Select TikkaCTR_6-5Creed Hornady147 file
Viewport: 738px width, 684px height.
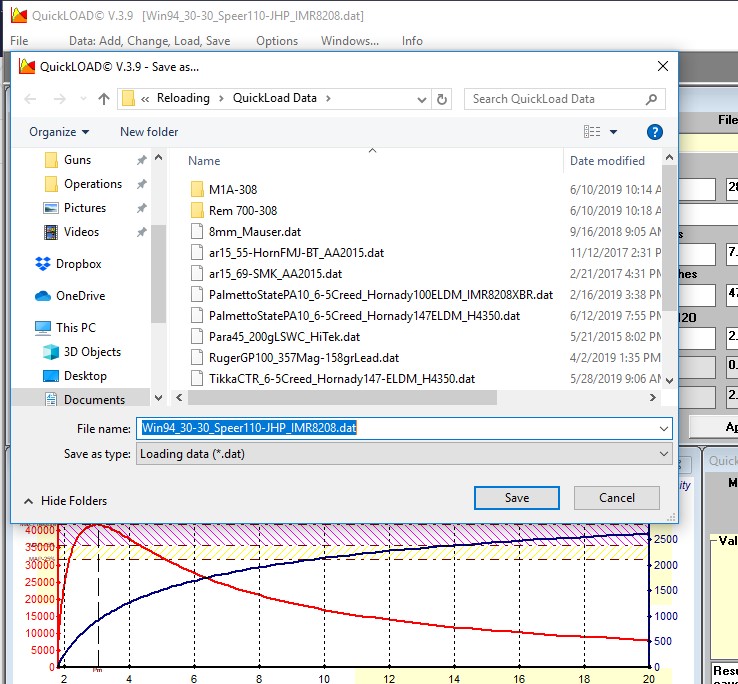coord(333,379)
